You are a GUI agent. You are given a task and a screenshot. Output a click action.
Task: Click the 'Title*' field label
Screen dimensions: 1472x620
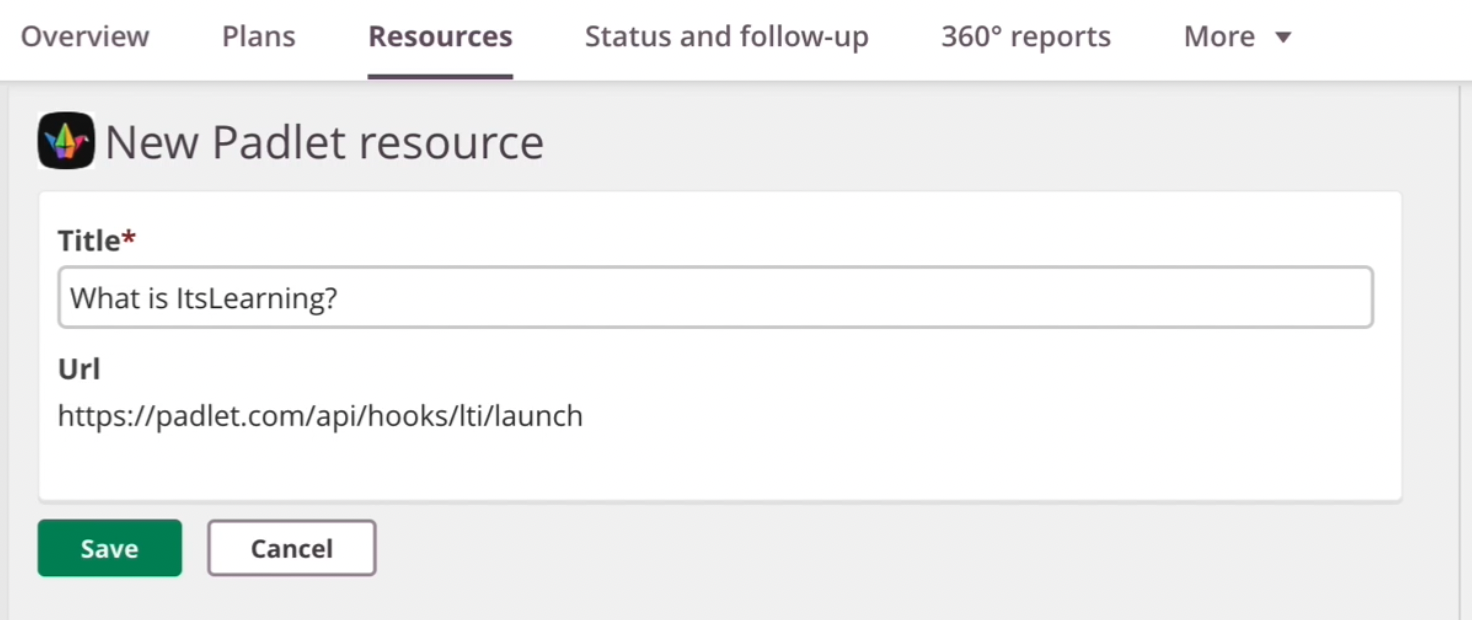point(96,240)
